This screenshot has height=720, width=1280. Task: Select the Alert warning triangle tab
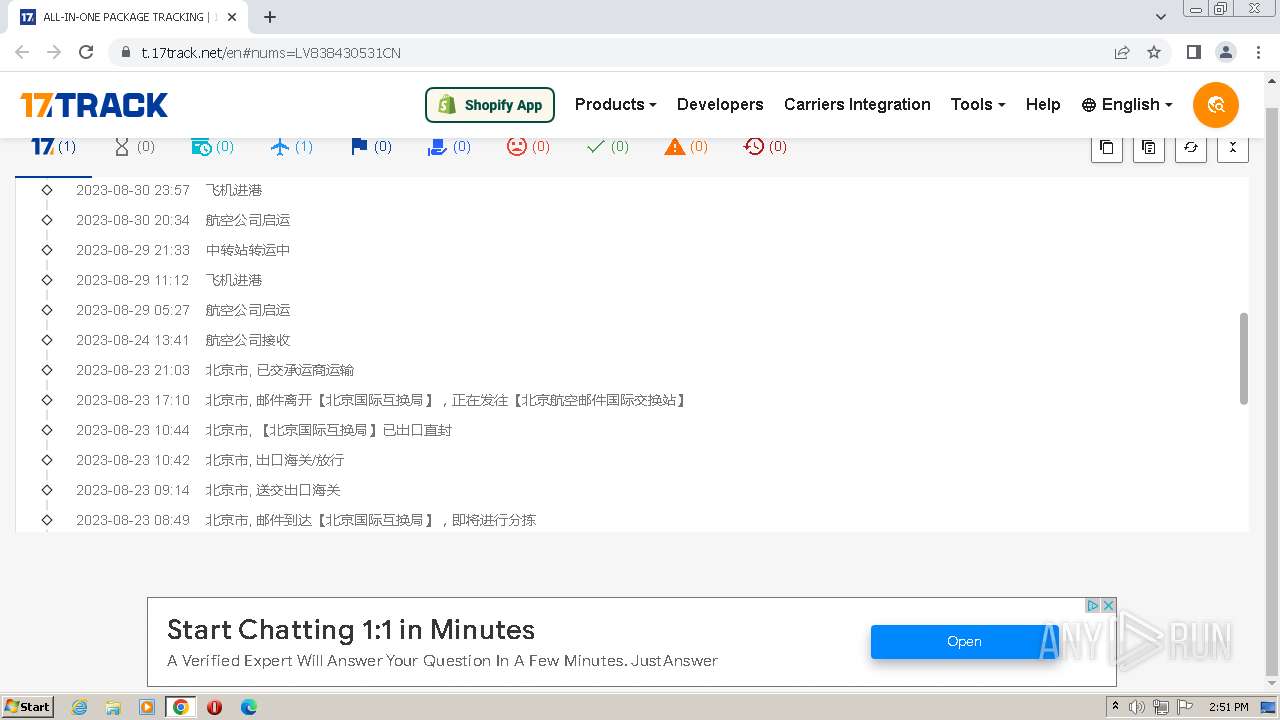pos(686,147)
